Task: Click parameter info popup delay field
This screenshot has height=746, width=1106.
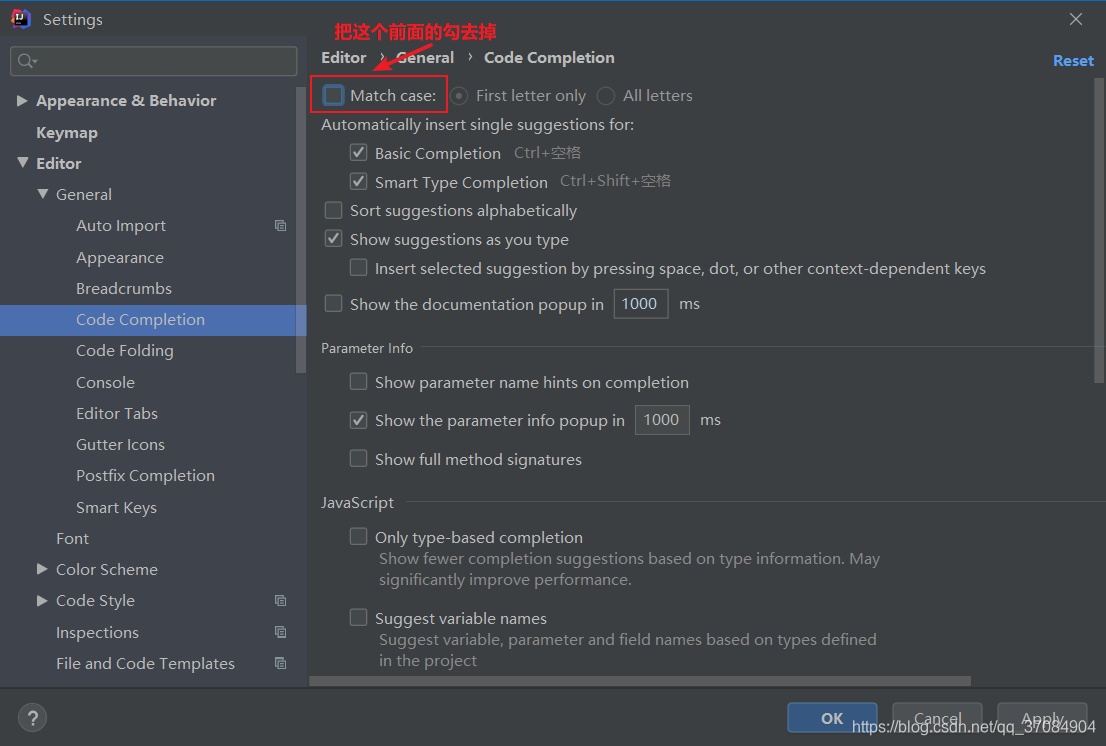Action: [662, 420]
